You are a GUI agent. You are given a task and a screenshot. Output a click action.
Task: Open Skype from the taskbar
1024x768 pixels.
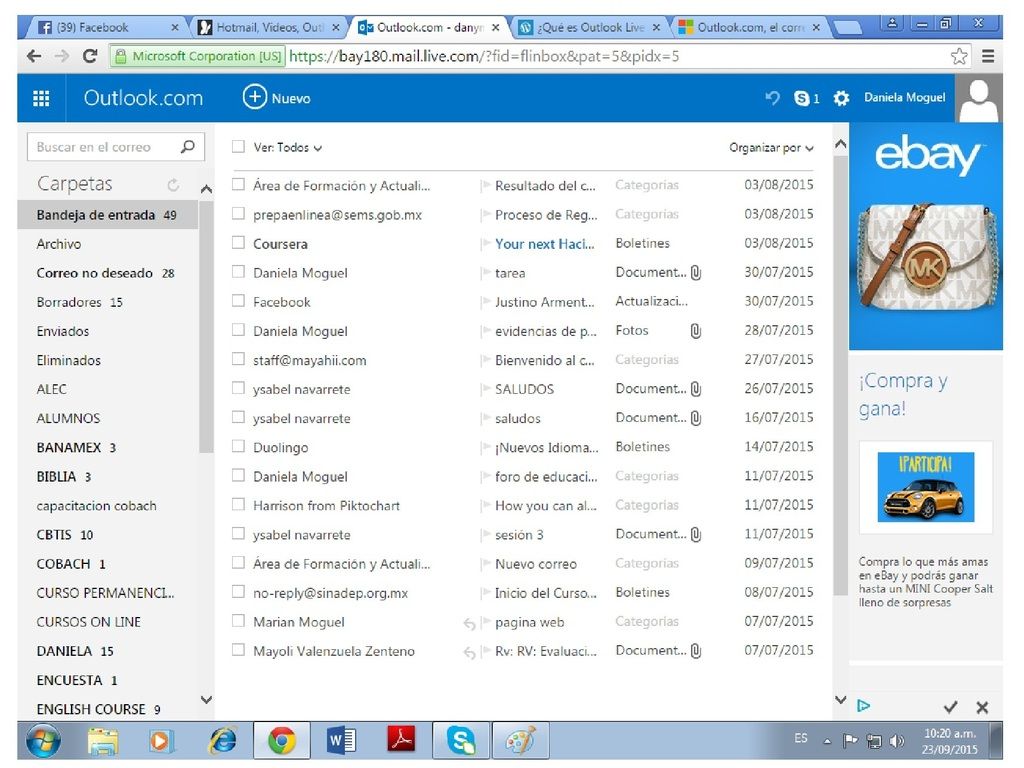[x=461, y=741]
